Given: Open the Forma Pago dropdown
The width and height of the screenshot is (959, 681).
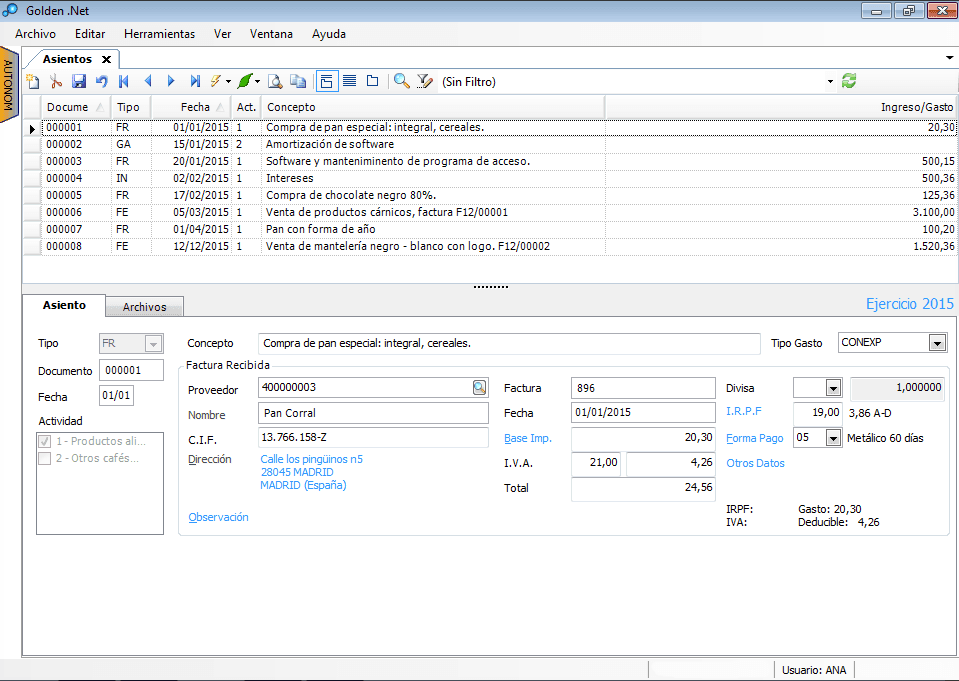Looking at the screenshot, I should [833, 438].
